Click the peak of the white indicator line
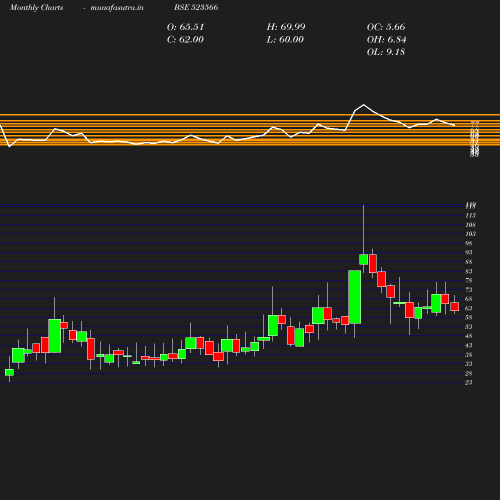500x500 pixels. pos(364,105)
